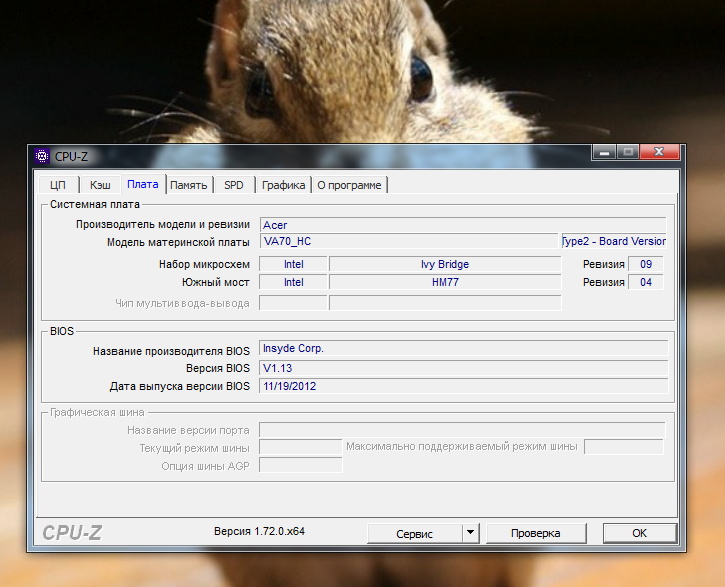Click the Версия 1.72.0.x64 text

click(259, 531)
